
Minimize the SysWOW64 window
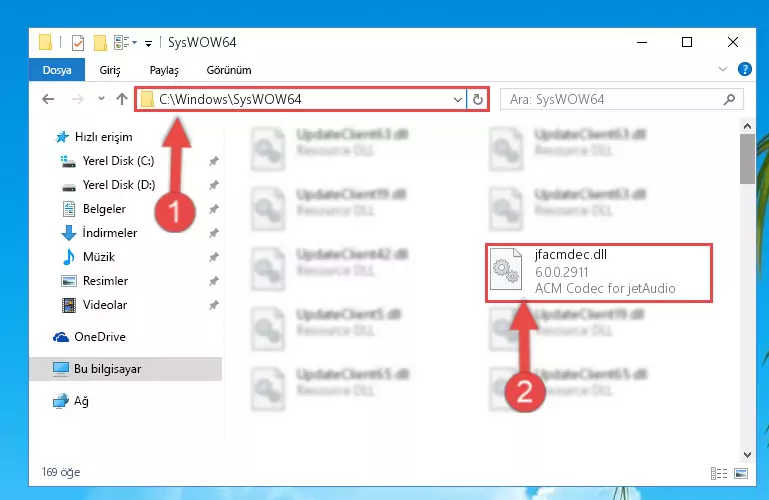click(x=642, y=42)
